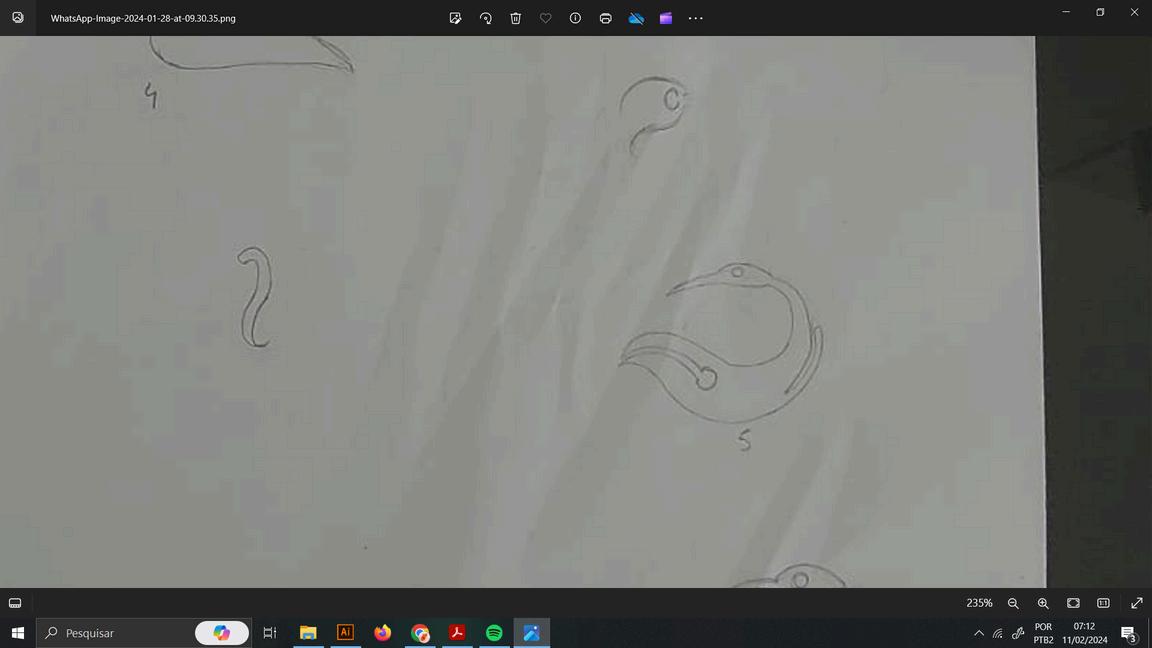Click the Photos app taskbar icon
This screenshot has width=1152, height=648.
[532, 633]
